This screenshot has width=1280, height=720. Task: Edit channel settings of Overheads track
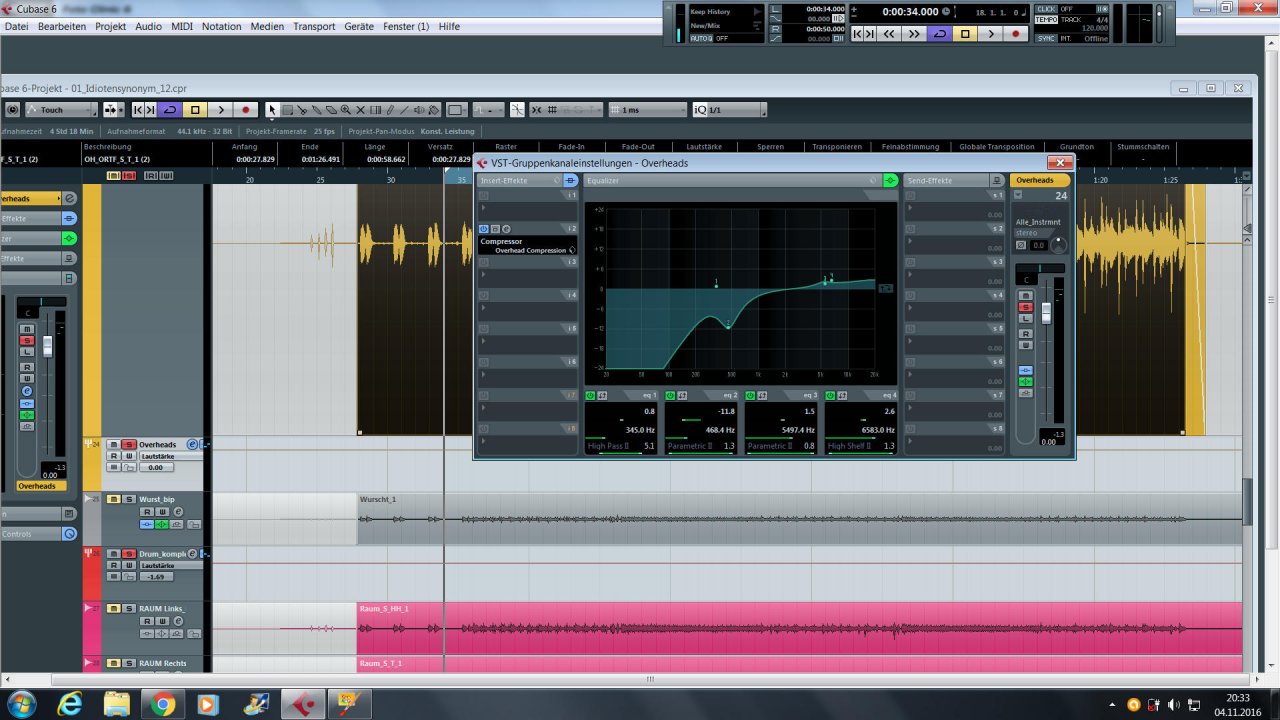click(192, 444)
